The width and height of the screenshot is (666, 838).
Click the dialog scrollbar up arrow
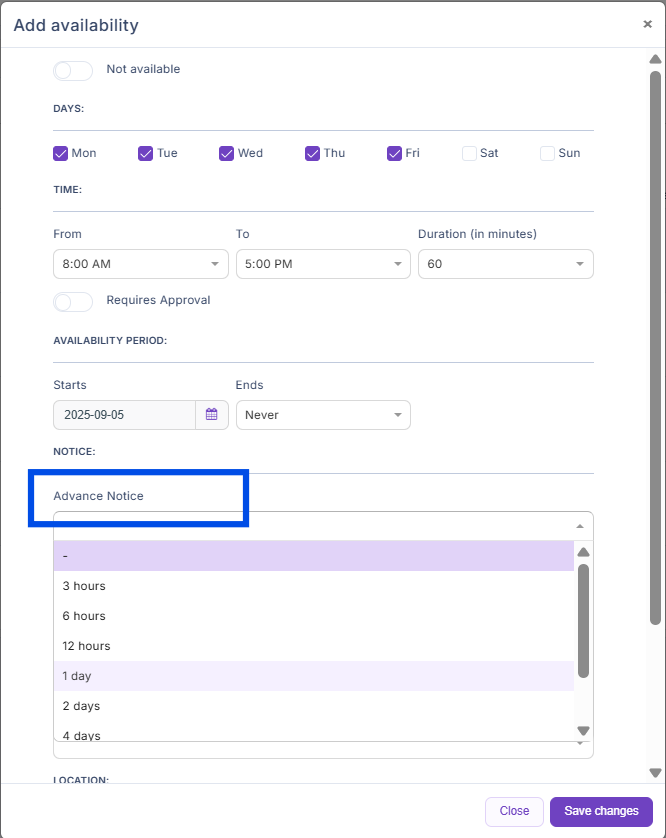[655, 59]
